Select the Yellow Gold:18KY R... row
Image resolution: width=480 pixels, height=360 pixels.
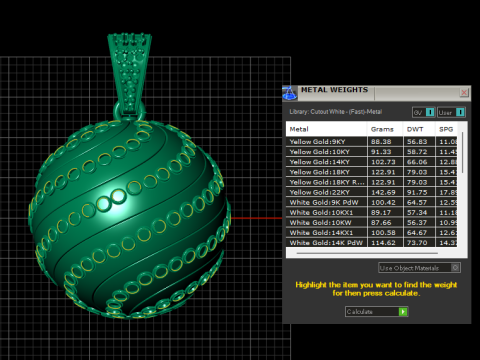371,182
